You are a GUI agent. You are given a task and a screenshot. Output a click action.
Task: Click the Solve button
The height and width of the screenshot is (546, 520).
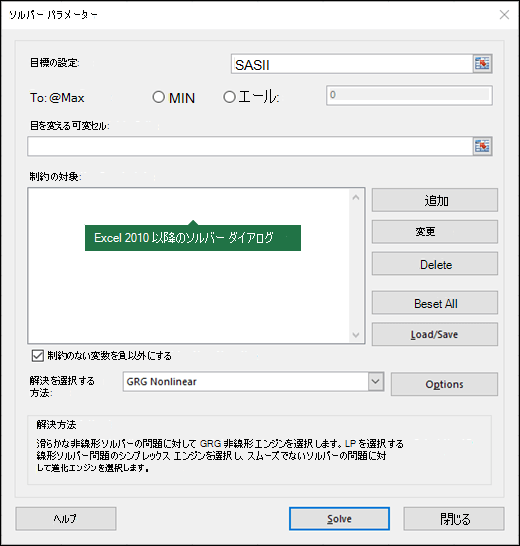pos(339,519)
